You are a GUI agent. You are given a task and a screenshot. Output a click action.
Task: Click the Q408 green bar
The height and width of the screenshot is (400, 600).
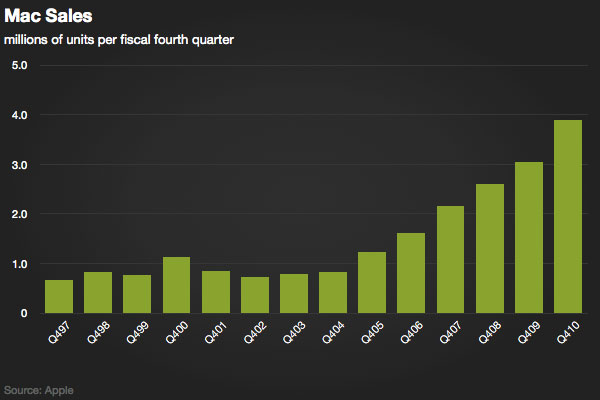[x=489, y=248]
